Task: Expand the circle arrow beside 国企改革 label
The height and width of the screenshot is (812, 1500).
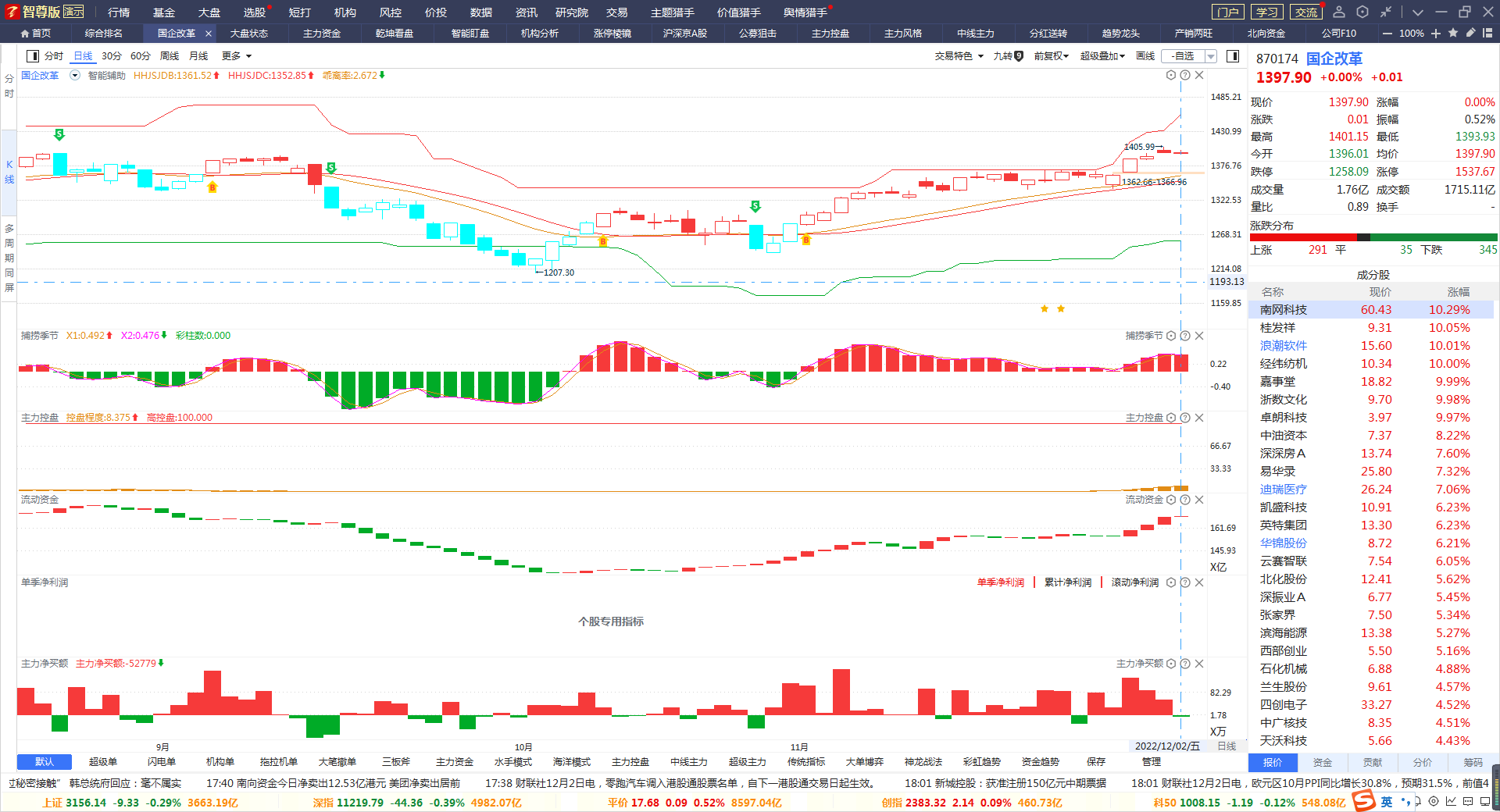Action: point(75,75)
